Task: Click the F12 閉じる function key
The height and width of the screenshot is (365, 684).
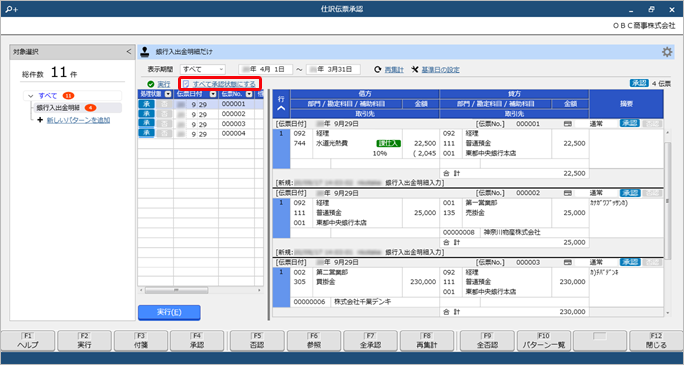Action: point(657,341)
